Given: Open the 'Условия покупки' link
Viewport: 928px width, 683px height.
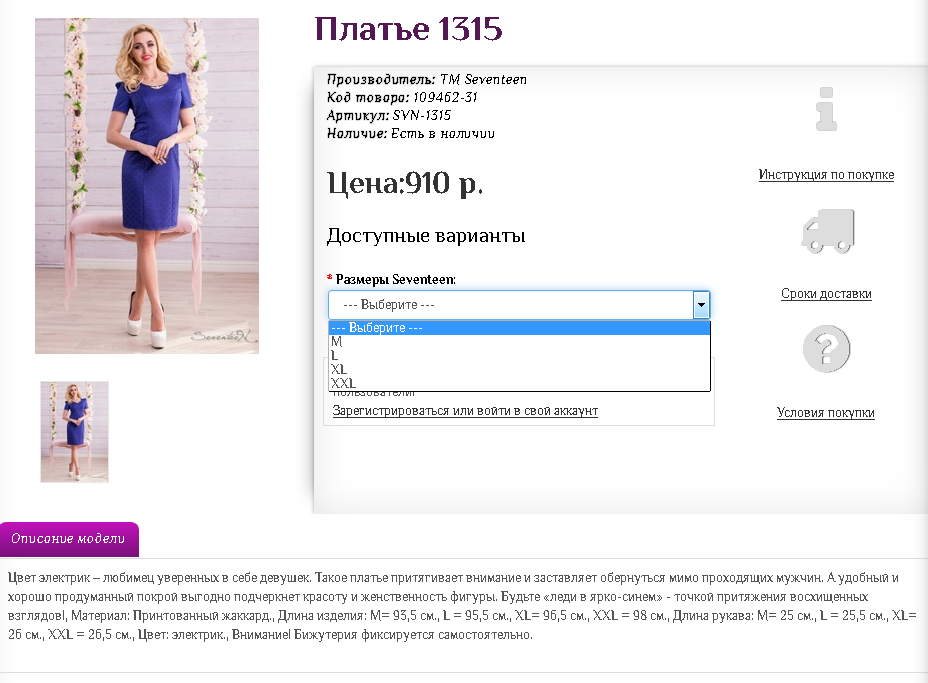Looking at the screenshot, I should pyautogui.click(x=826, y=413).
